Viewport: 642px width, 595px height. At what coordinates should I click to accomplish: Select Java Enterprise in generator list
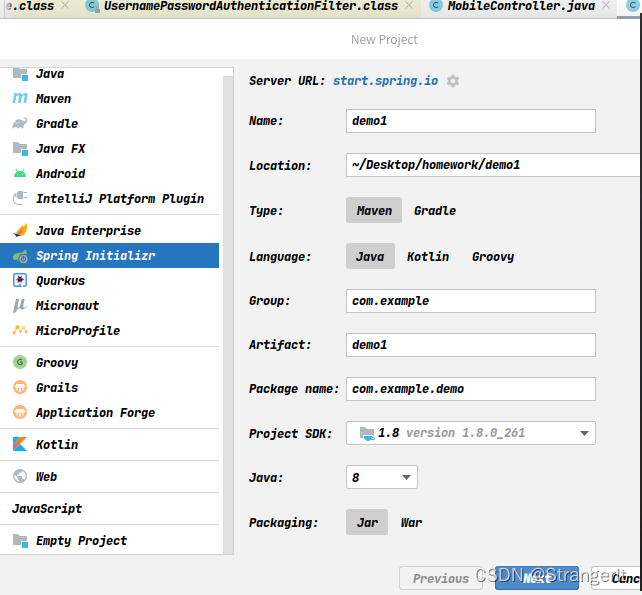tap(109, 231)
